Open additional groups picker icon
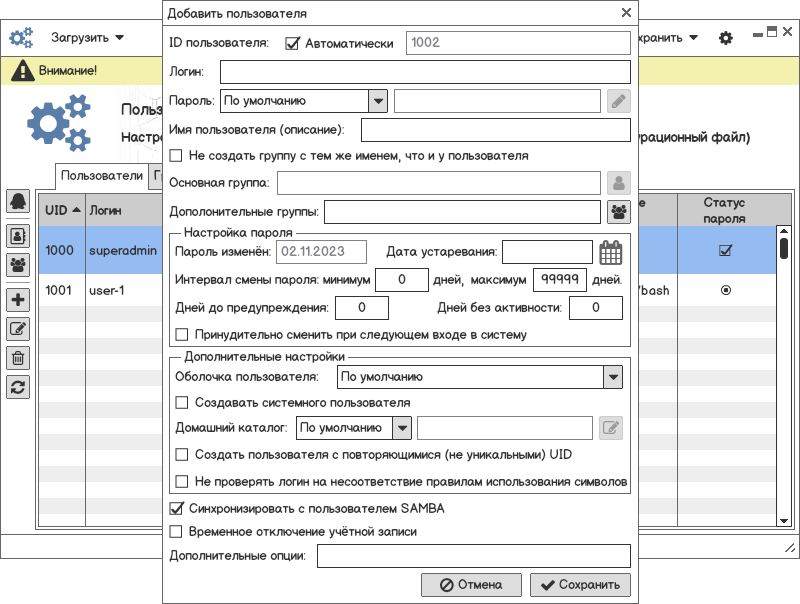This screenshot has height=604, width=800. coord(618,212)
